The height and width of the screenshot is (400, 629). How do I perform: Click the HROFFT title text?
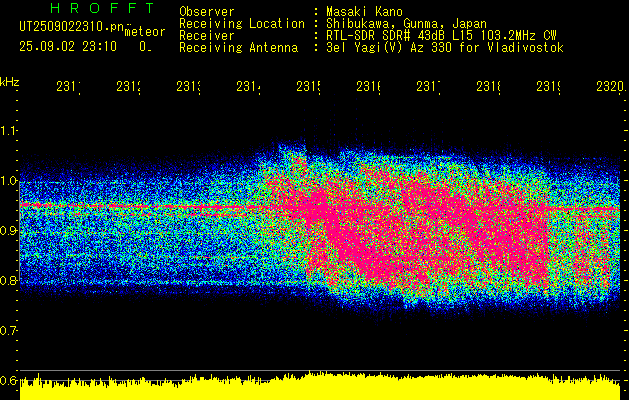click(x=102, y=8)
